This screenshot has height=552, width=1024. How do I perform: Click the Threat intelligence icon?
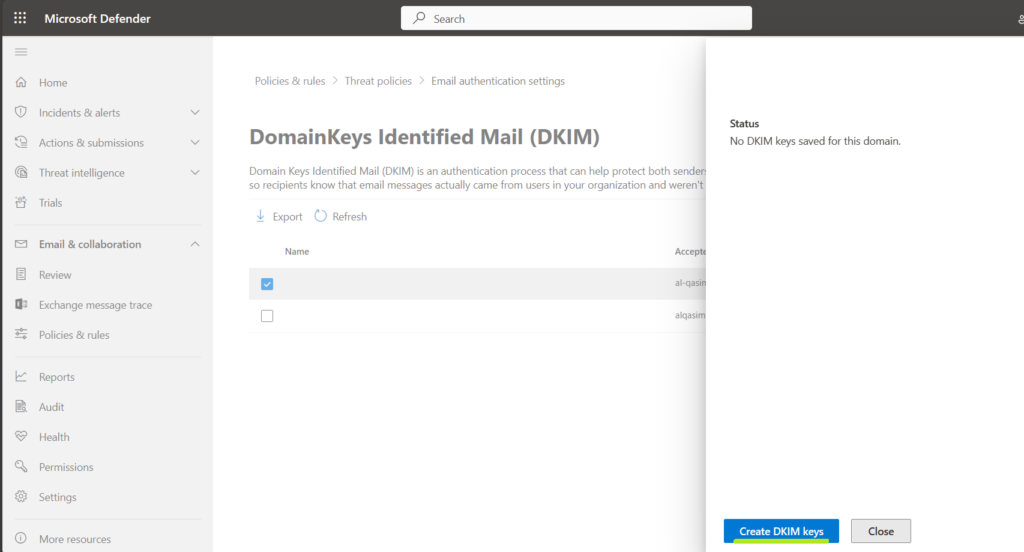click(x=21, y=172)
